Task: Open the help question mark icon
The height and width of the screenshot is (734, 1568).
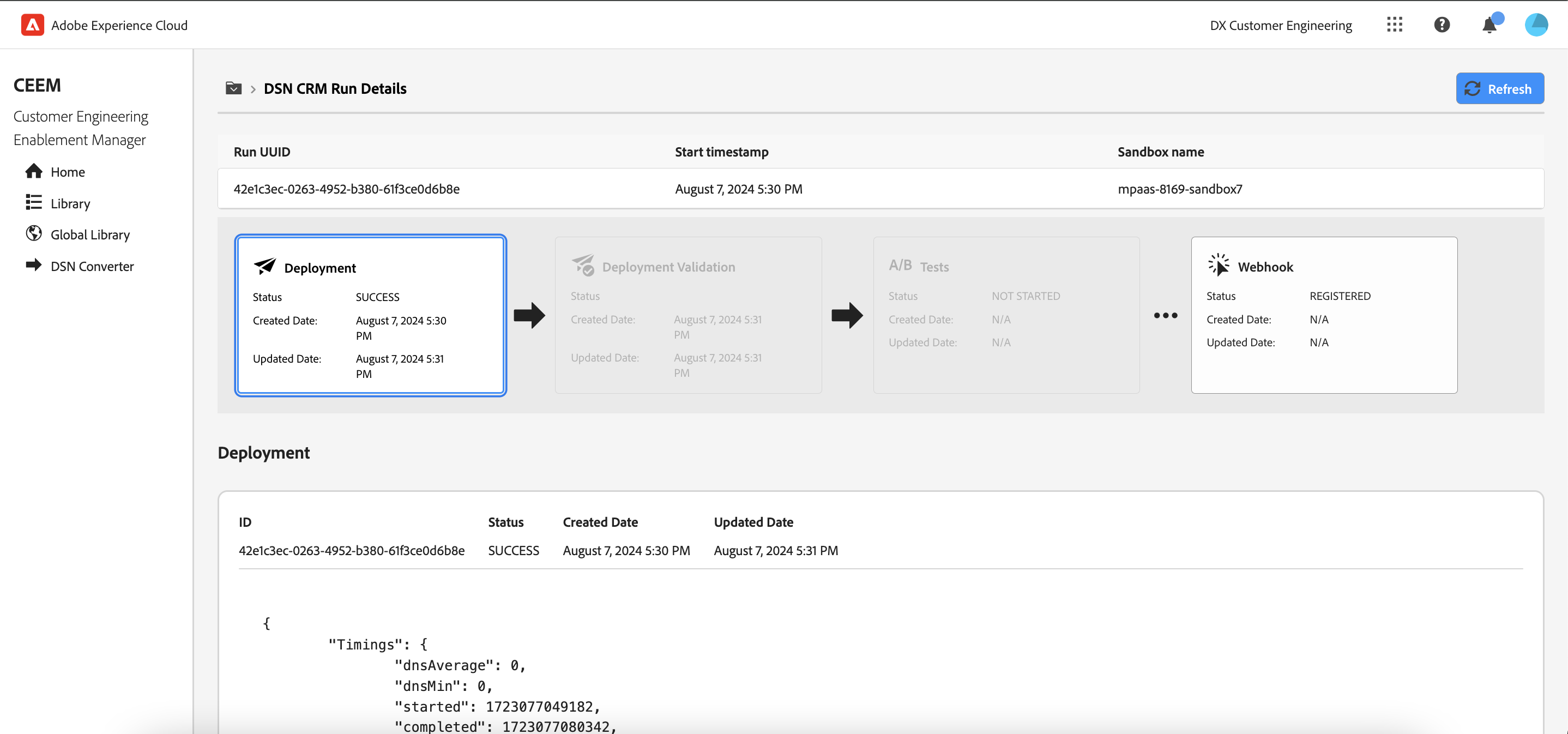Action: [1442, 25]
